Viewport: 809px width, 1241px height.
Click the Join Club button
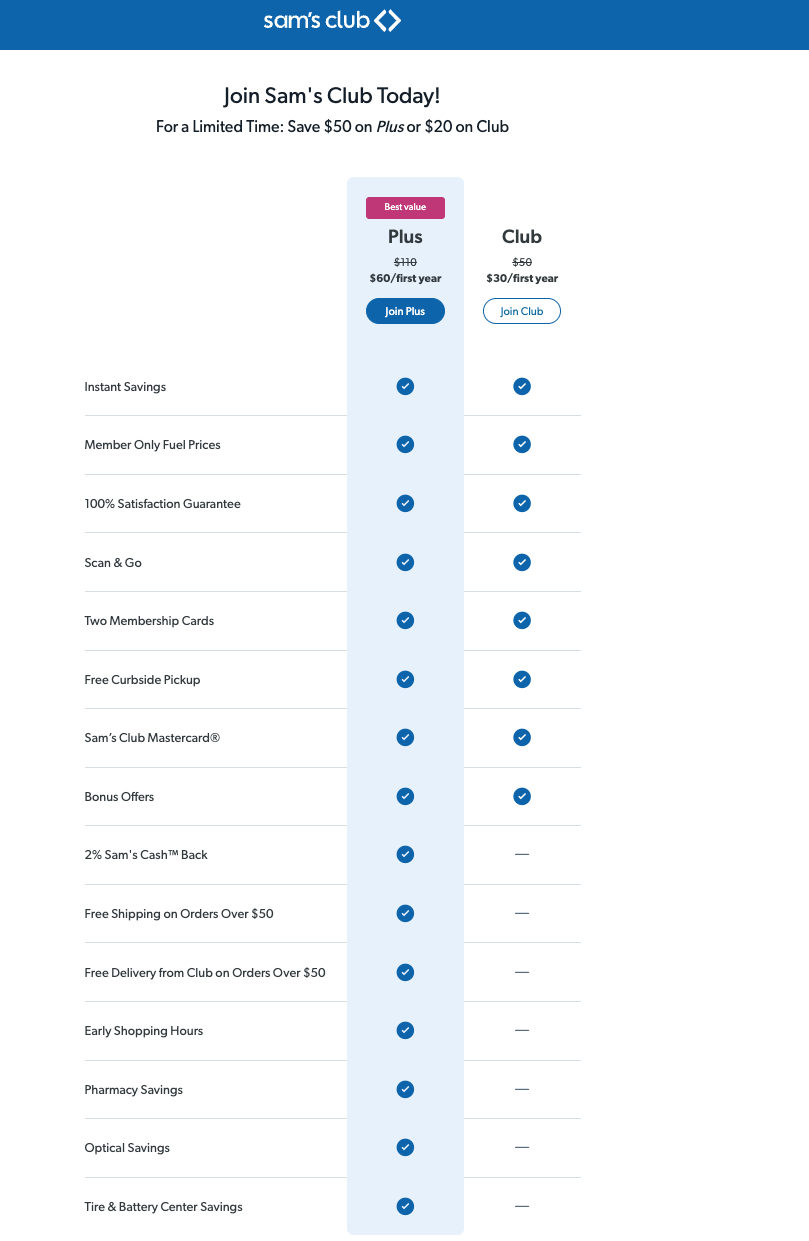pyautogui.click(x=521, y=311)
